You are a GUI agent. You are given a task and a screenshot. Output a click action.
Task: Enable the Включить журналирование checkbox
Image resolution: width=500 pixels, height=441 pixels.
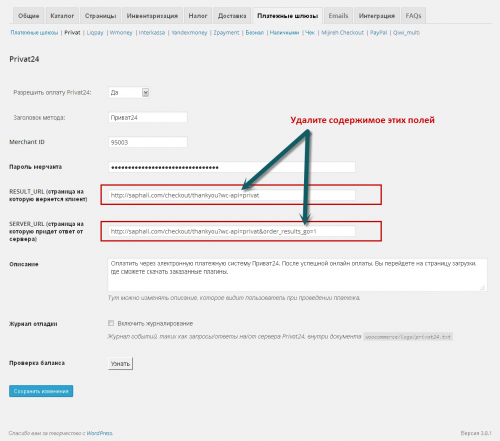click(111, 323)
